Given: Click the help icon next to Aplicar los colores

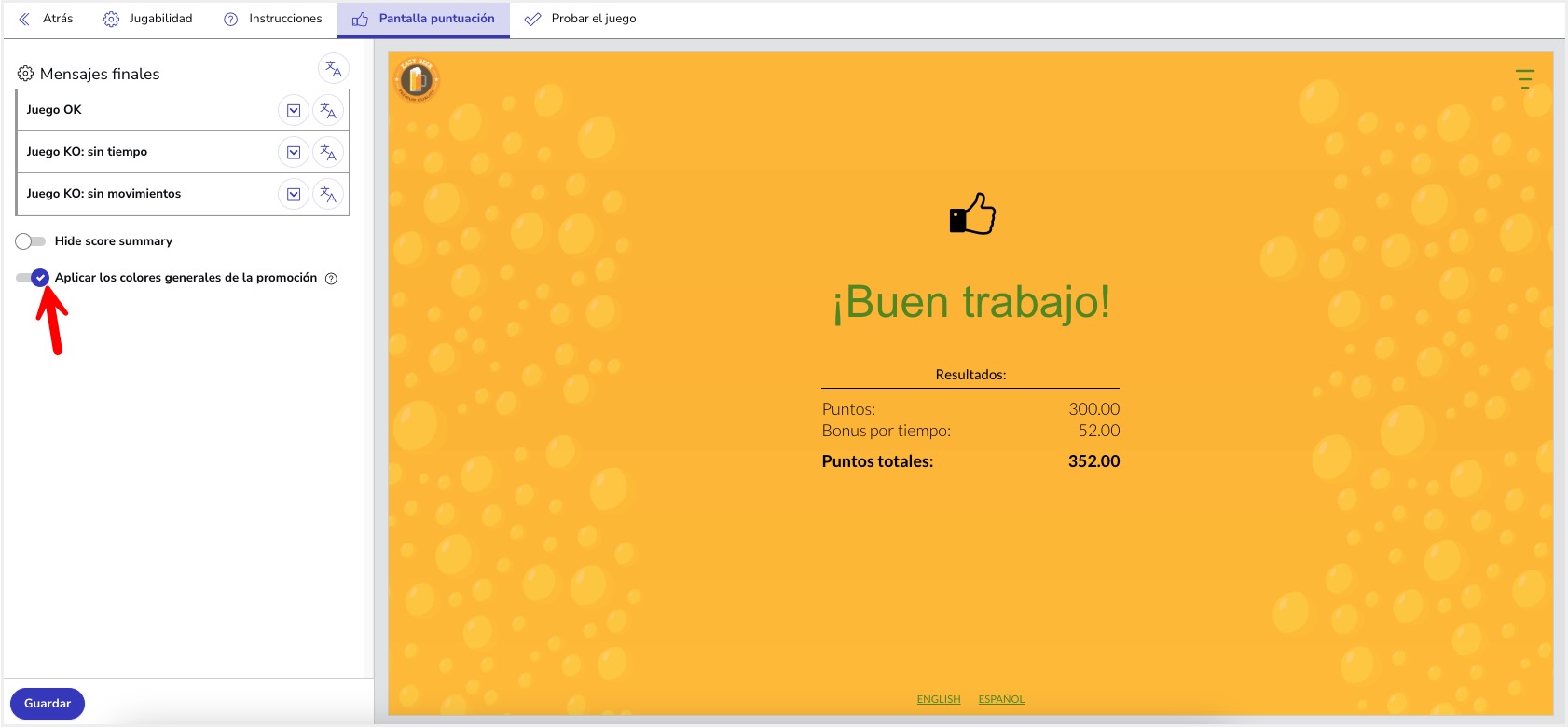Looking at the screenshot, I should [x=331, y=279].
